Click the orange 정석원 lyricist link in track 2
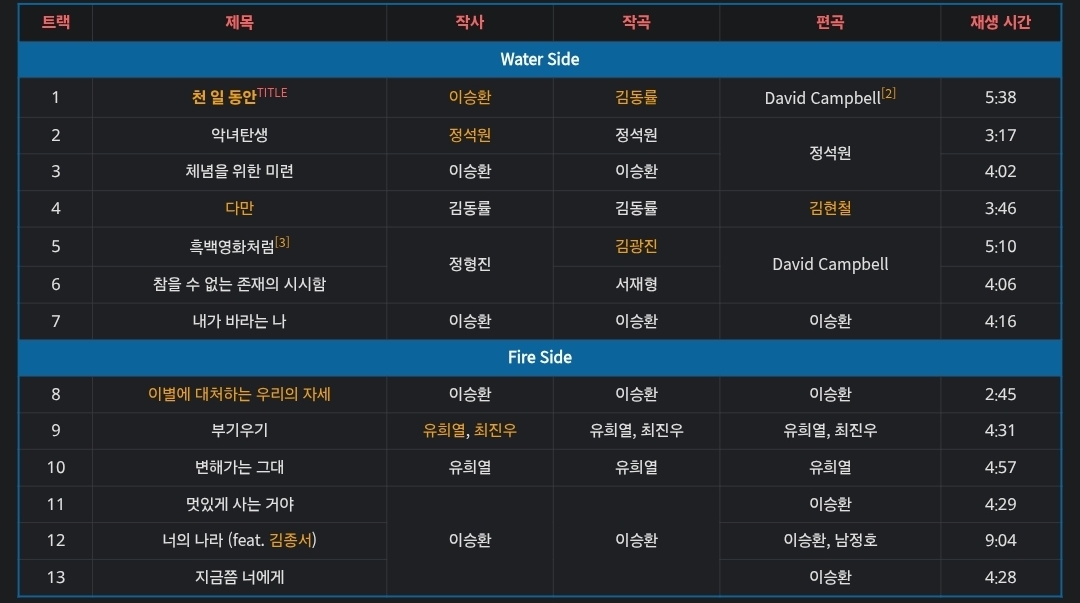This screenshot has width=1080, height=603. 470,135
